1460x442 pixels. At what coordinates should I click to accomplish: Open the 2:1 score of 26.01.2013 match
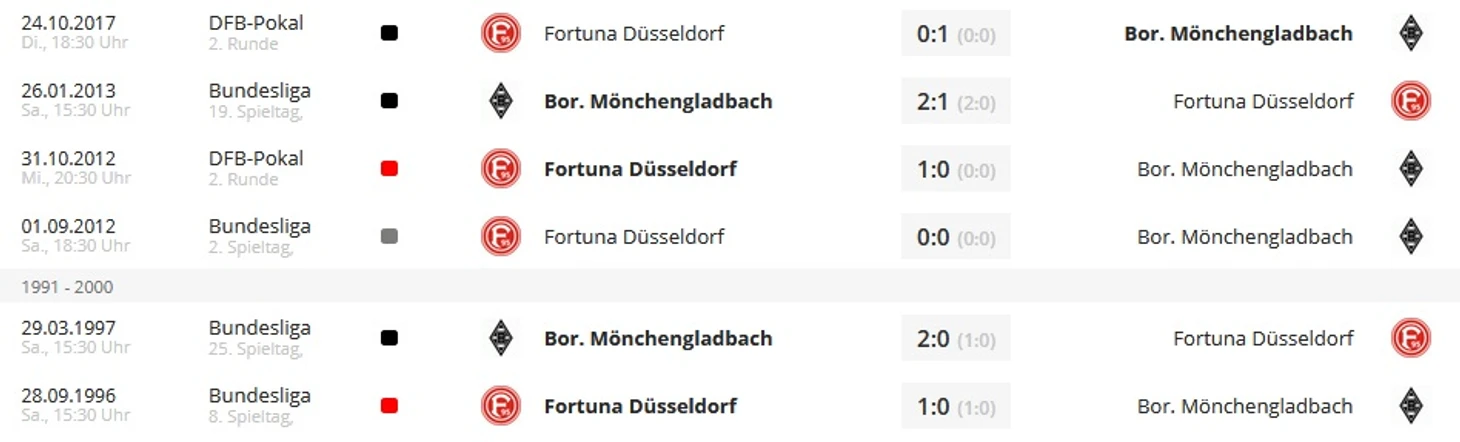pos(956,101)
